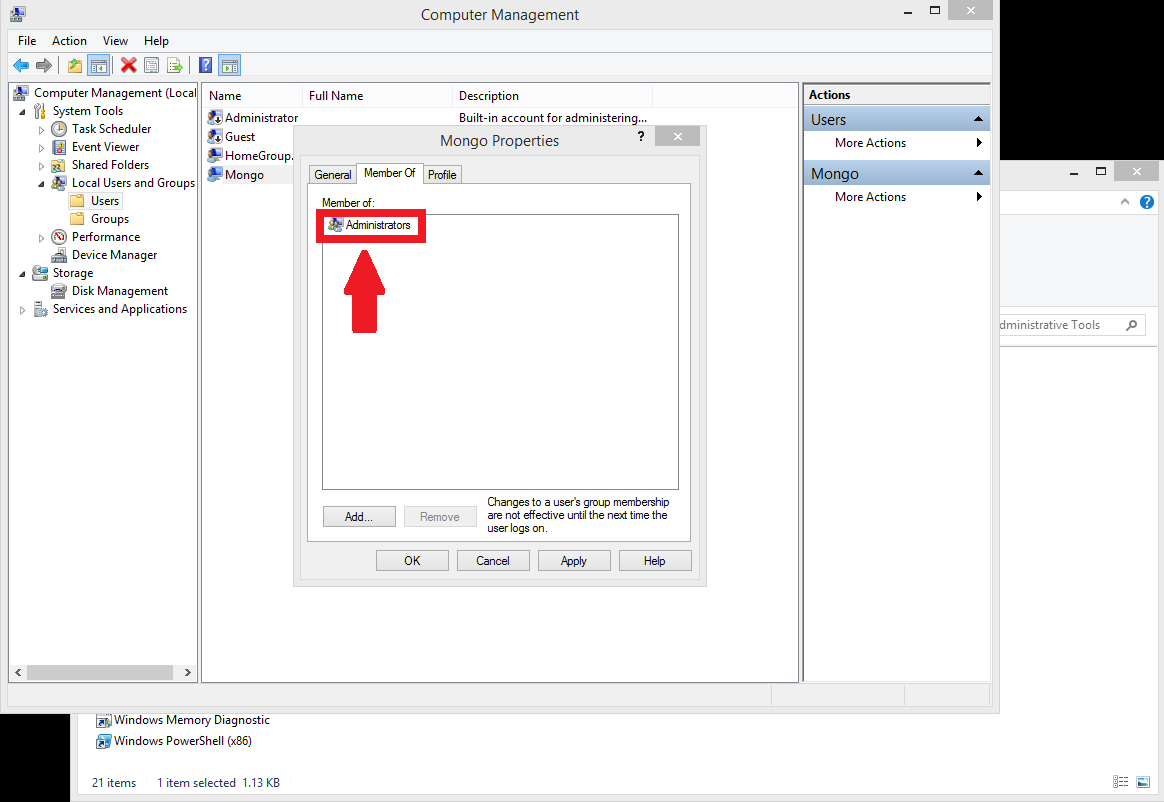Open Properties via the toolbar icon
The height and width of the screenshot is (802, 1164).
(151, 64)
